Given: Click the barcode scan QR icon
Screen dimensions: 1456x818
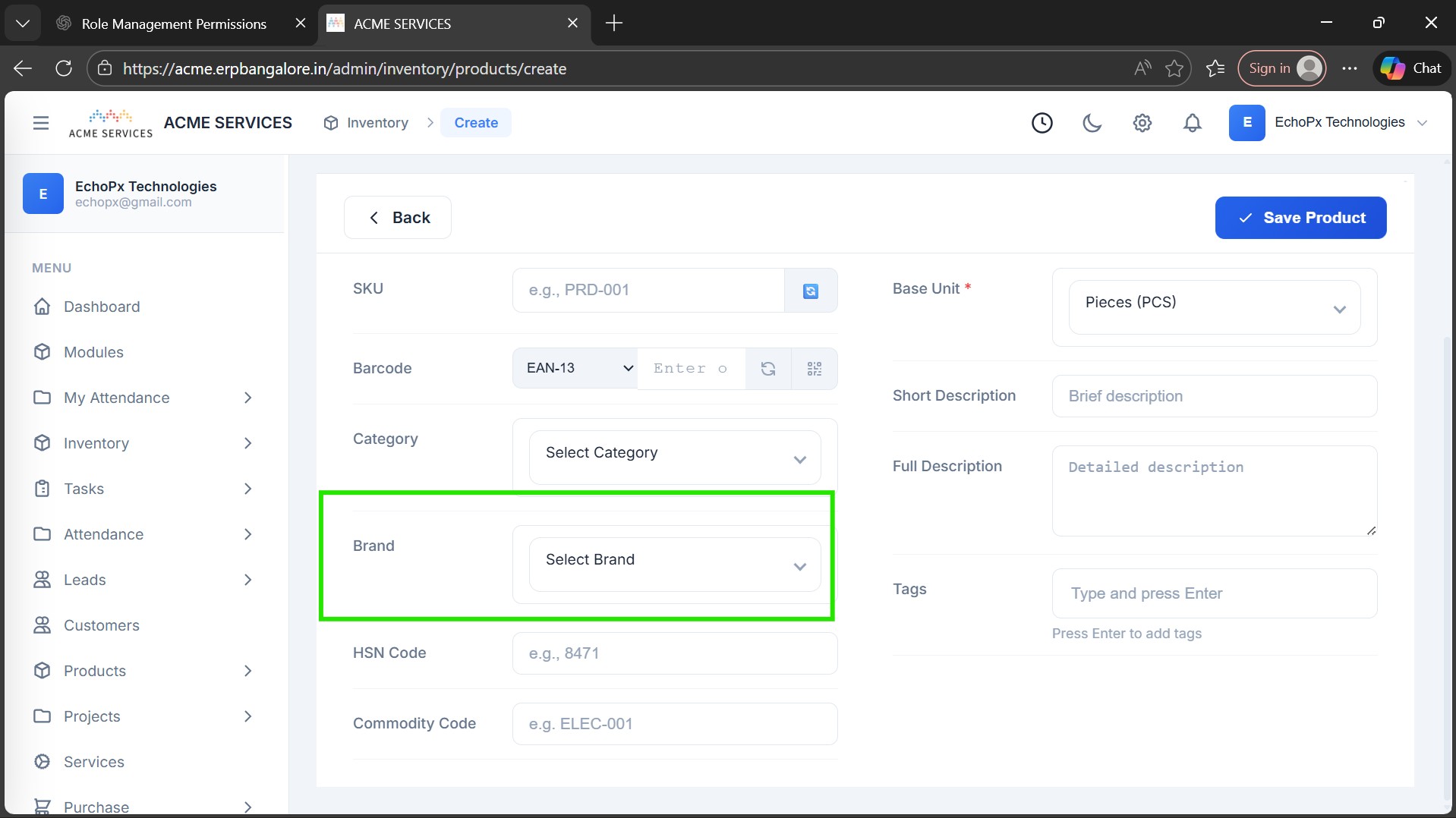Looking at the screenshot, I should pyautogui.click(x=814, y=369).
